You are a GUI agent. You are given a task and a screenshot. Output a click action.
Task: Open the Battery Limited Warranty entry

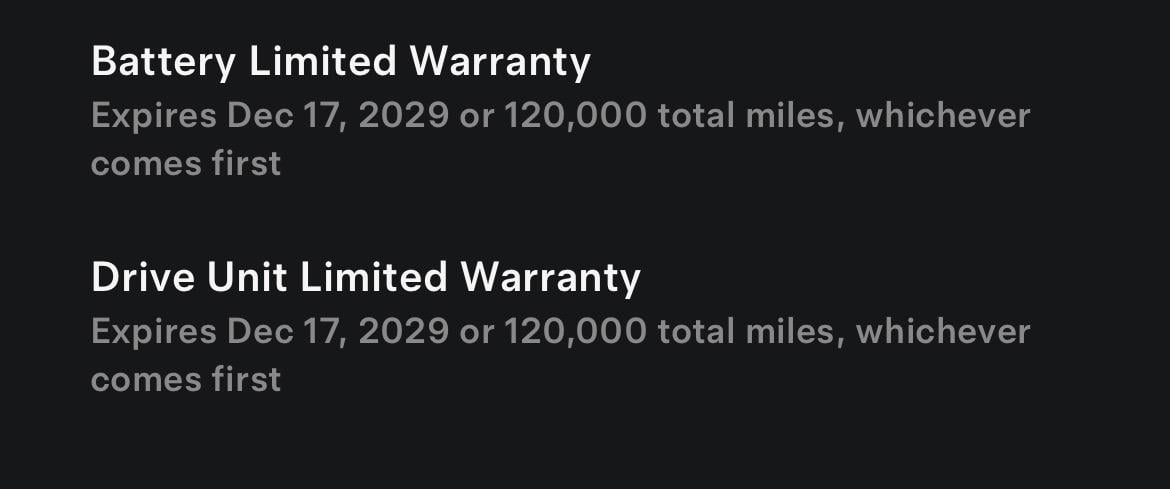pyautogui.click(x=340, y=62)
